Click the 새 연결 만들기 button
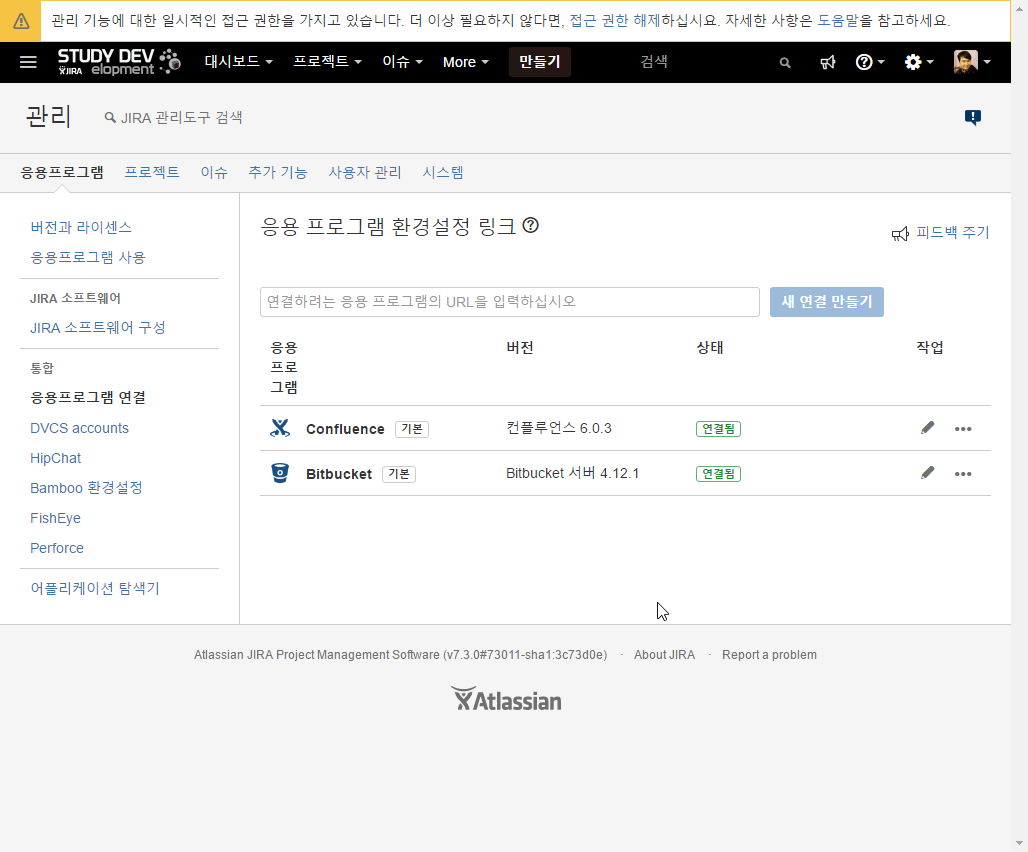 pos(826,302)
